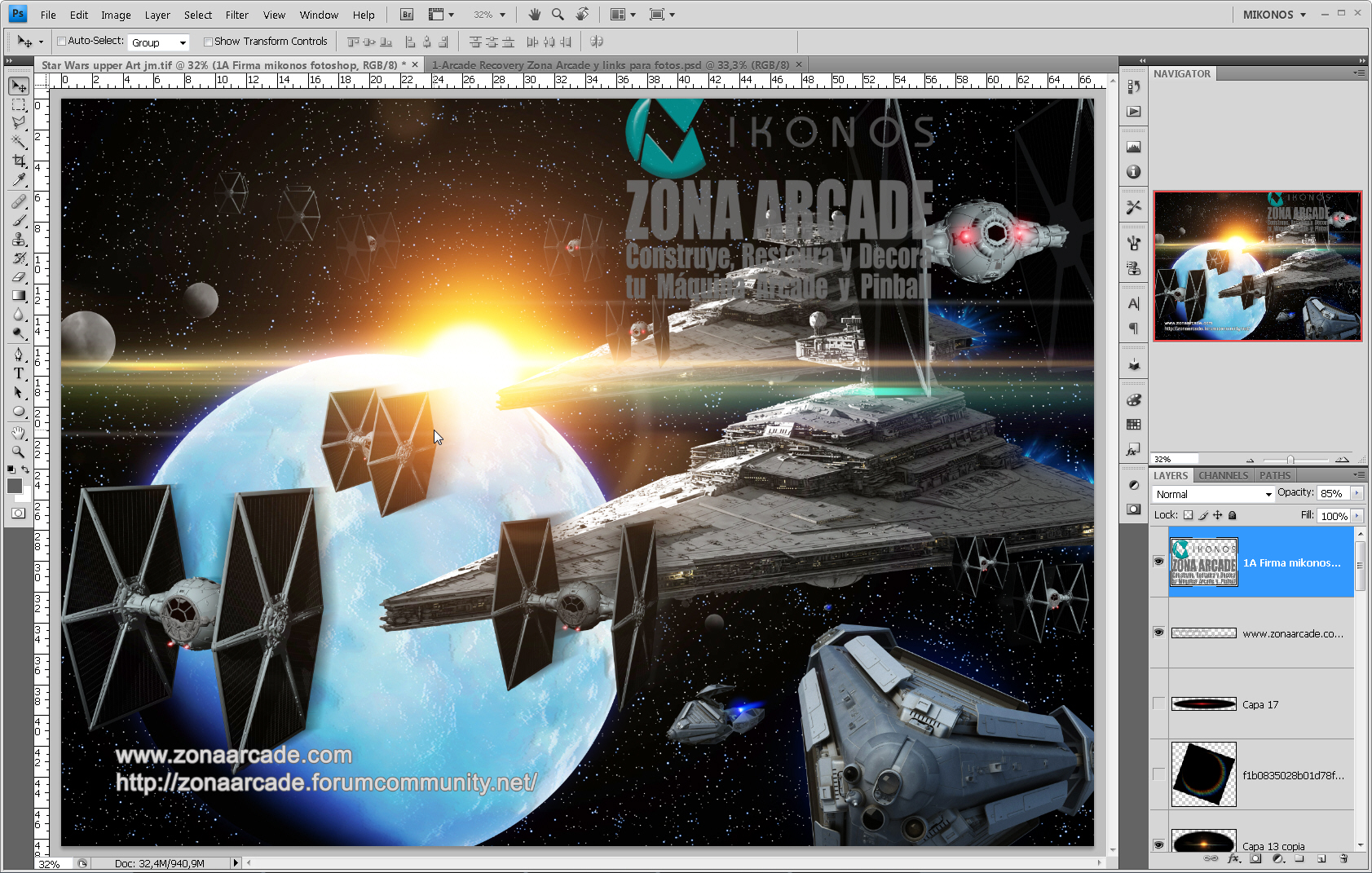
Task: Select the Magic Wand tool
Action: [18, 142]
